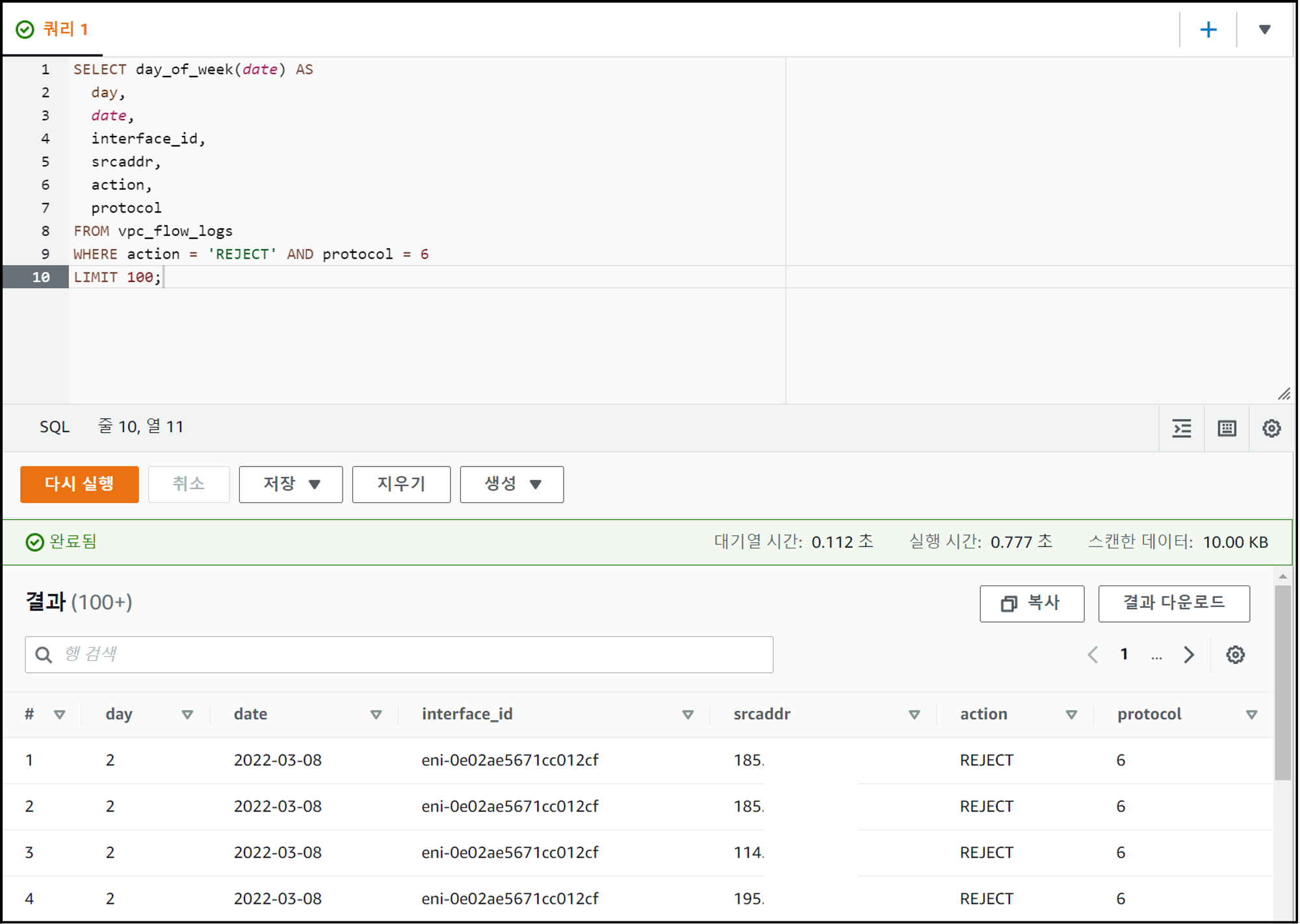Viewport: 1300px width, 924px height.
Task: Open the keyboard shortcuts icon
Action: (x=1227, y=428)
